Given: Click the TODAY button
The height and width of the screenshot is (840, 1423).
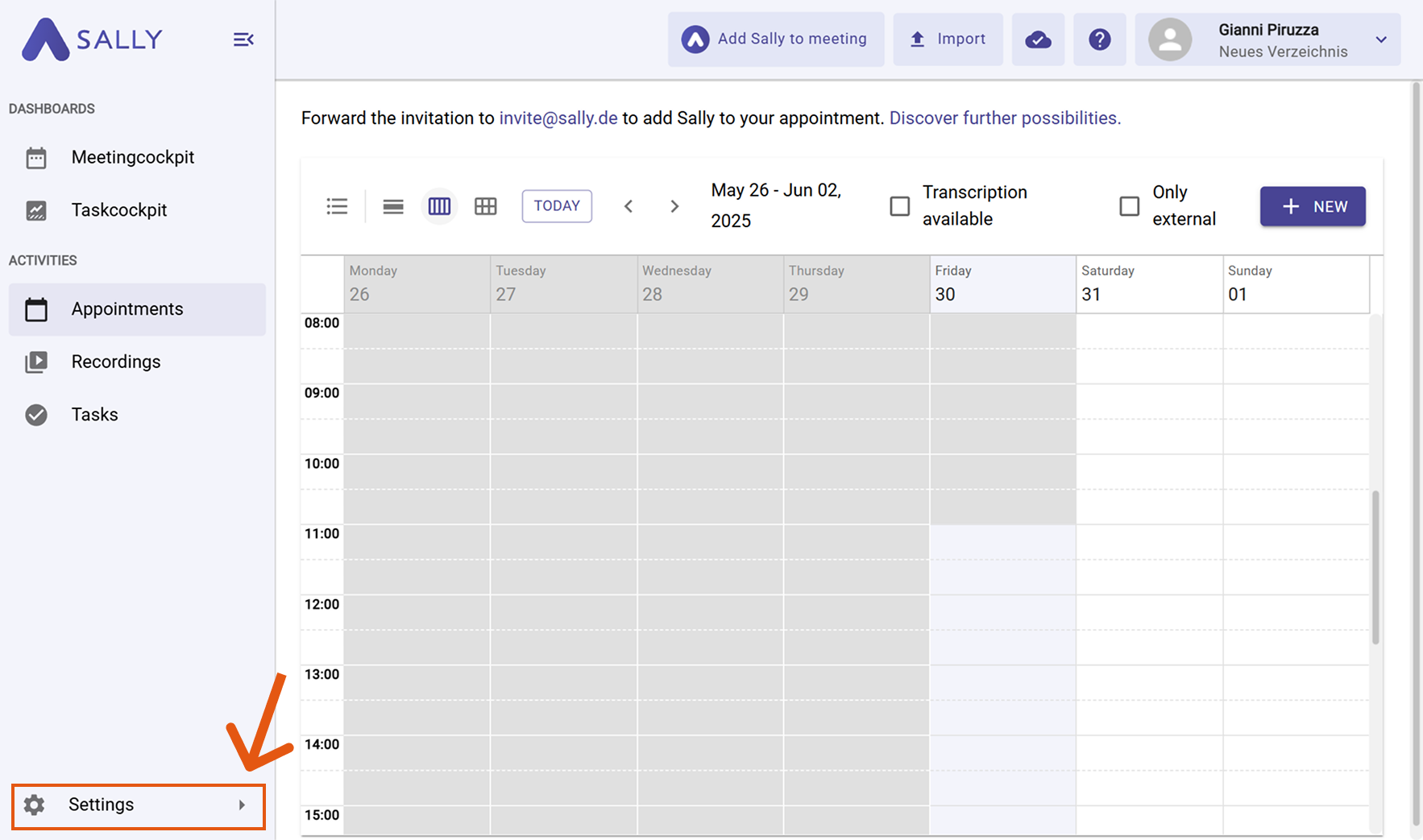Looking at the screenshot, I should (x=557, y=206).
